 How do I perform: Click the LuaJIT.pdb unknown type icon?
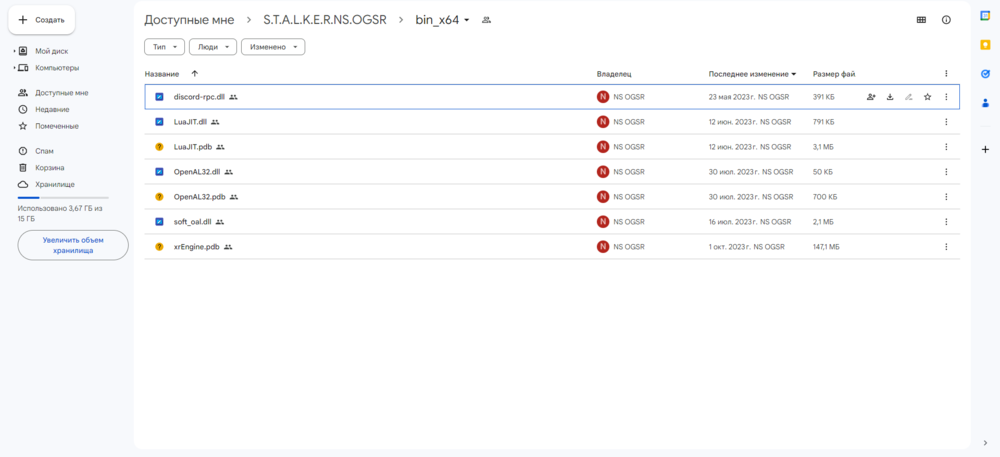coord(159,147)
